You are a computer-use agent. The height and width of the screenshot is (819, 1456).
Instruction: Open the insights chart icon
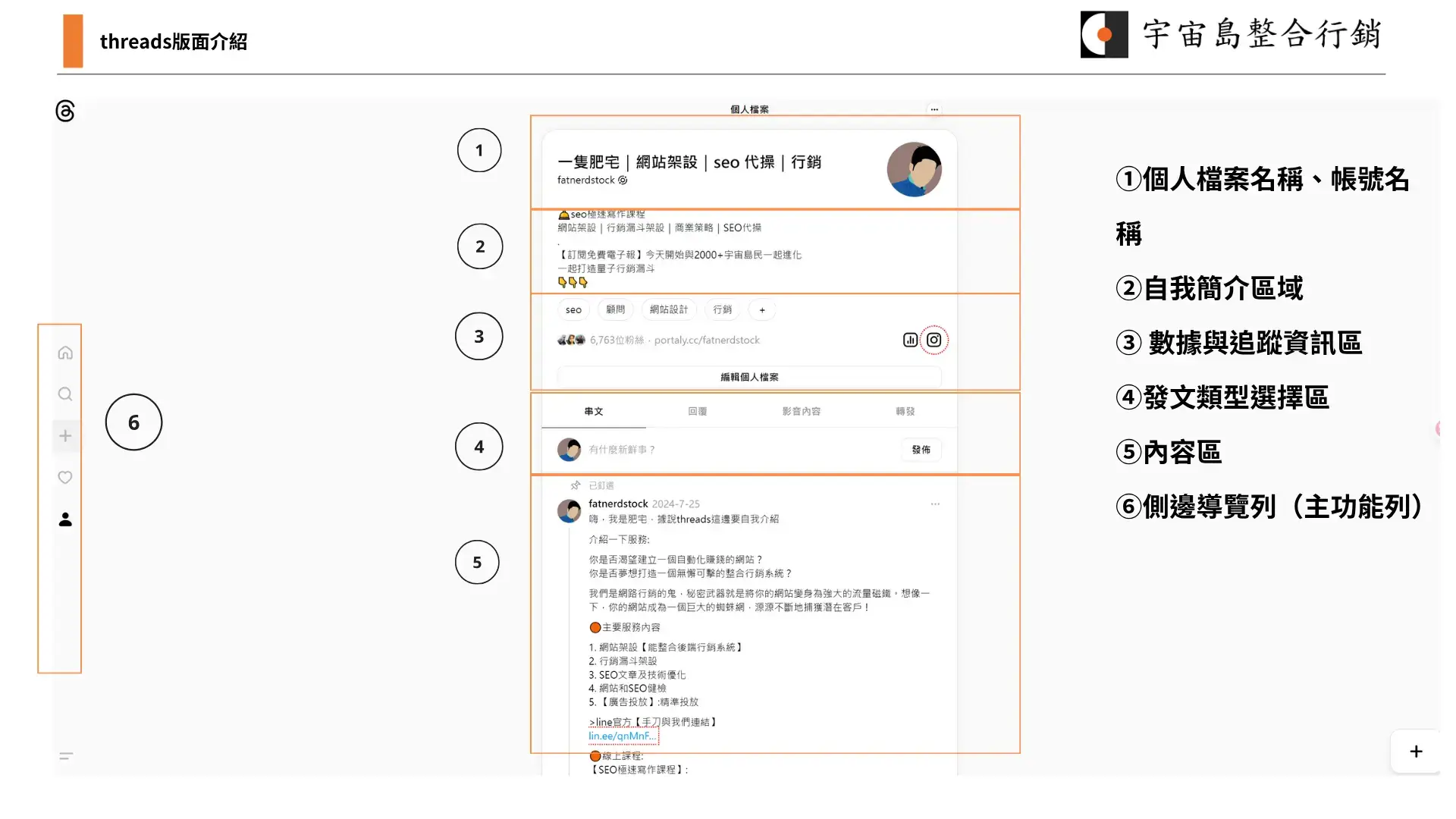point(910,340)
